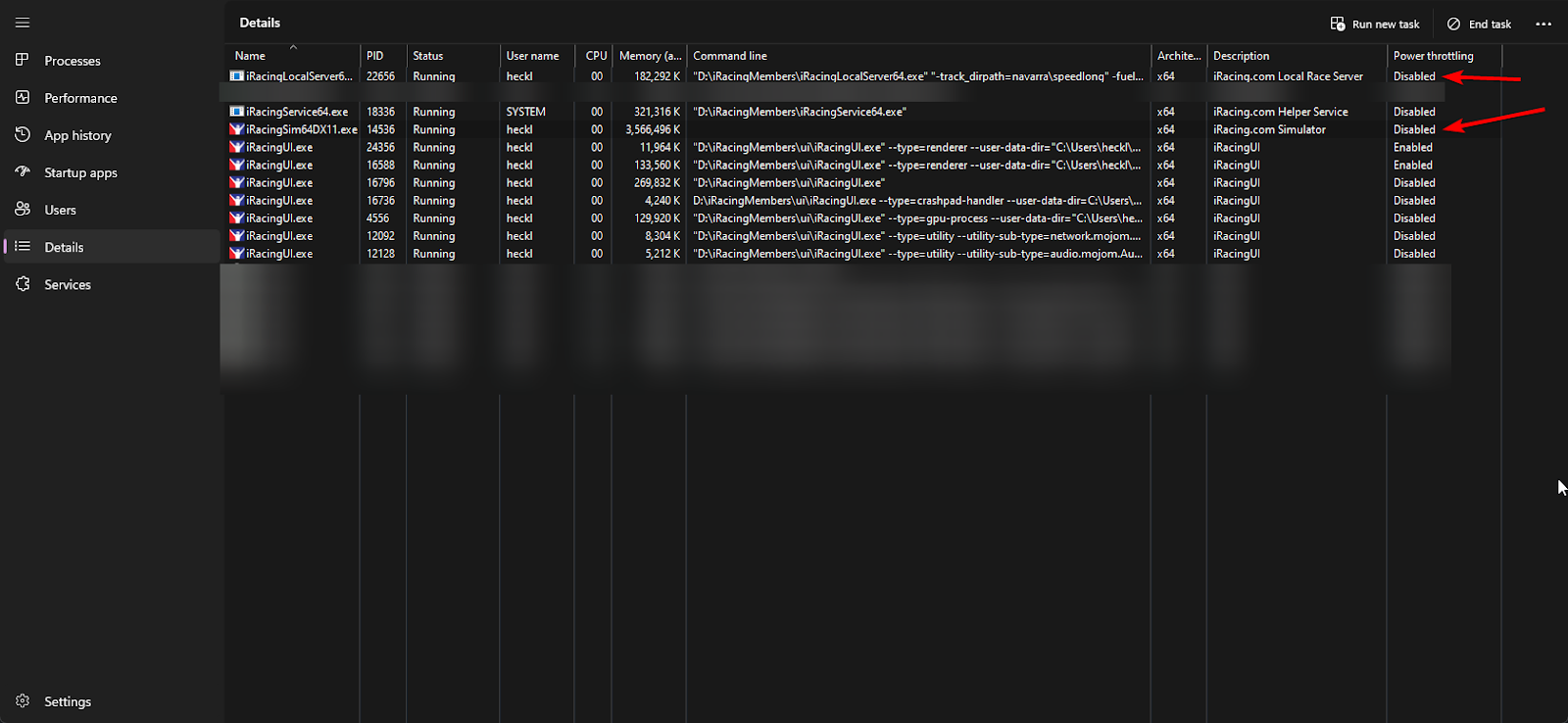Click iRacing.com Local Race Server description
The image size is (1568, 723).
coord(1288,75)
